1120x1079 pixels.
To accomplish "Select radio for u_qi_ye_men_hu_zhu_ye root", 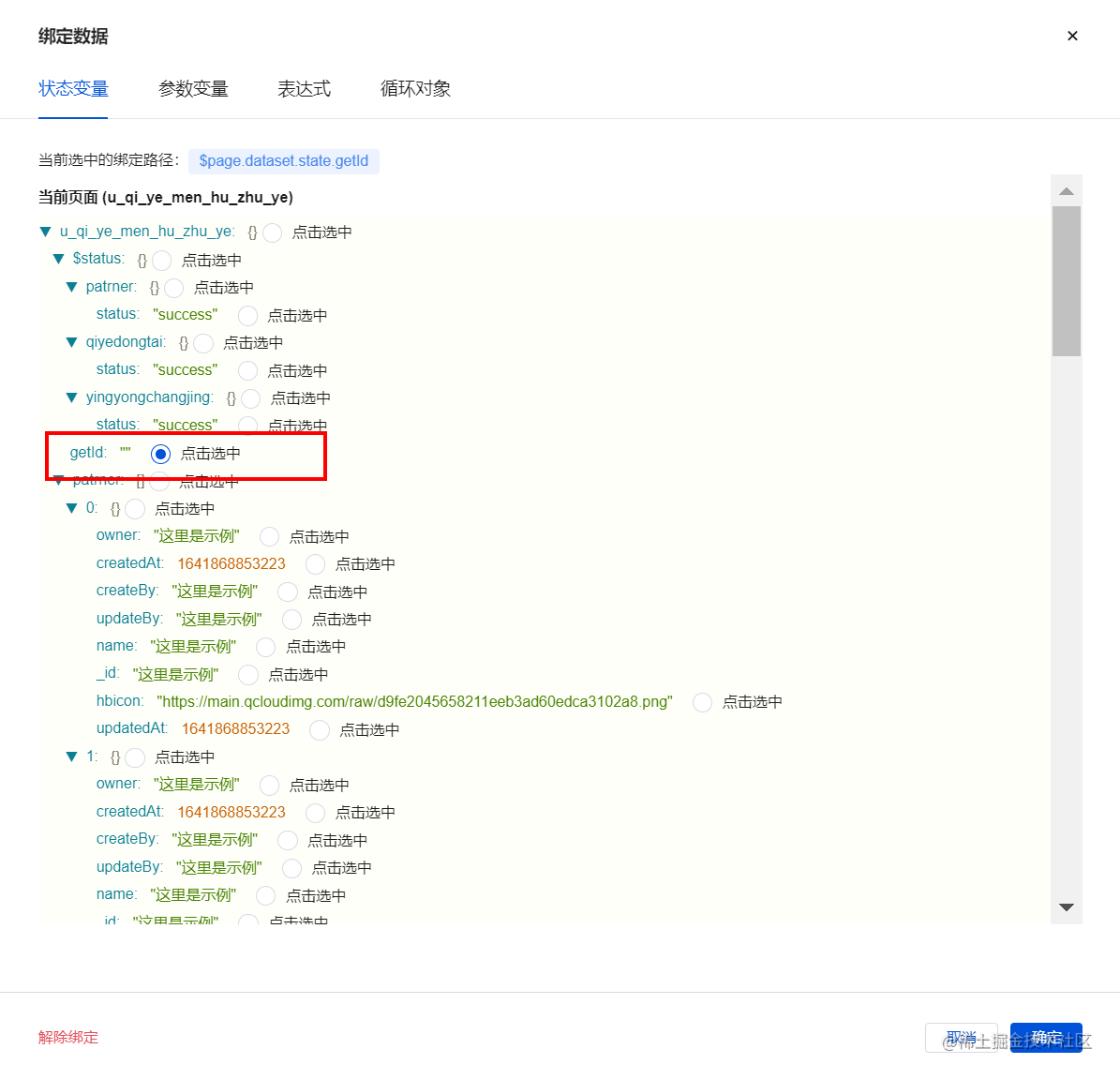I will point(272,232).
